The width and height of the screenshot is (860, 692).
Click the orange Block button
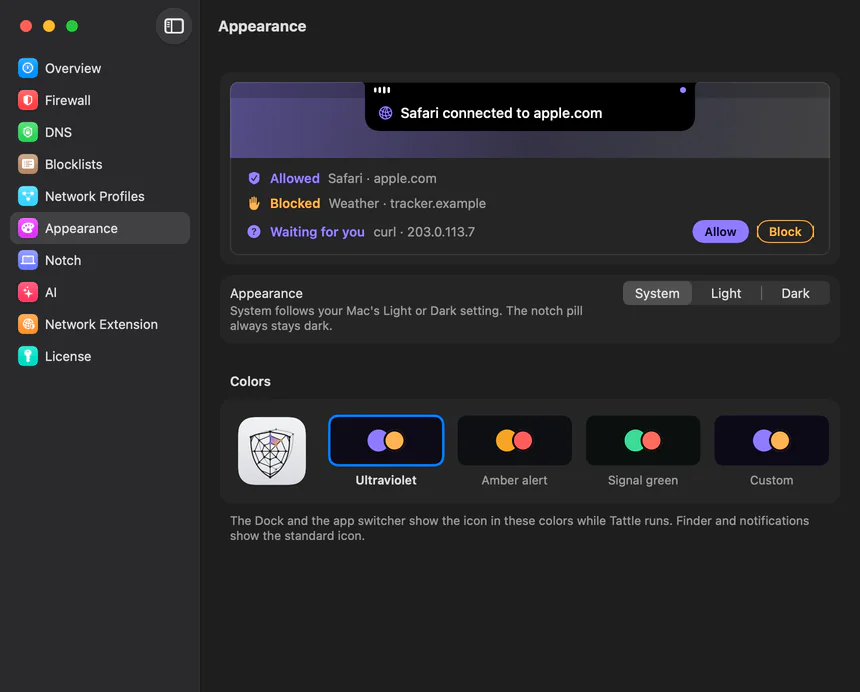(x=785, y=231)
